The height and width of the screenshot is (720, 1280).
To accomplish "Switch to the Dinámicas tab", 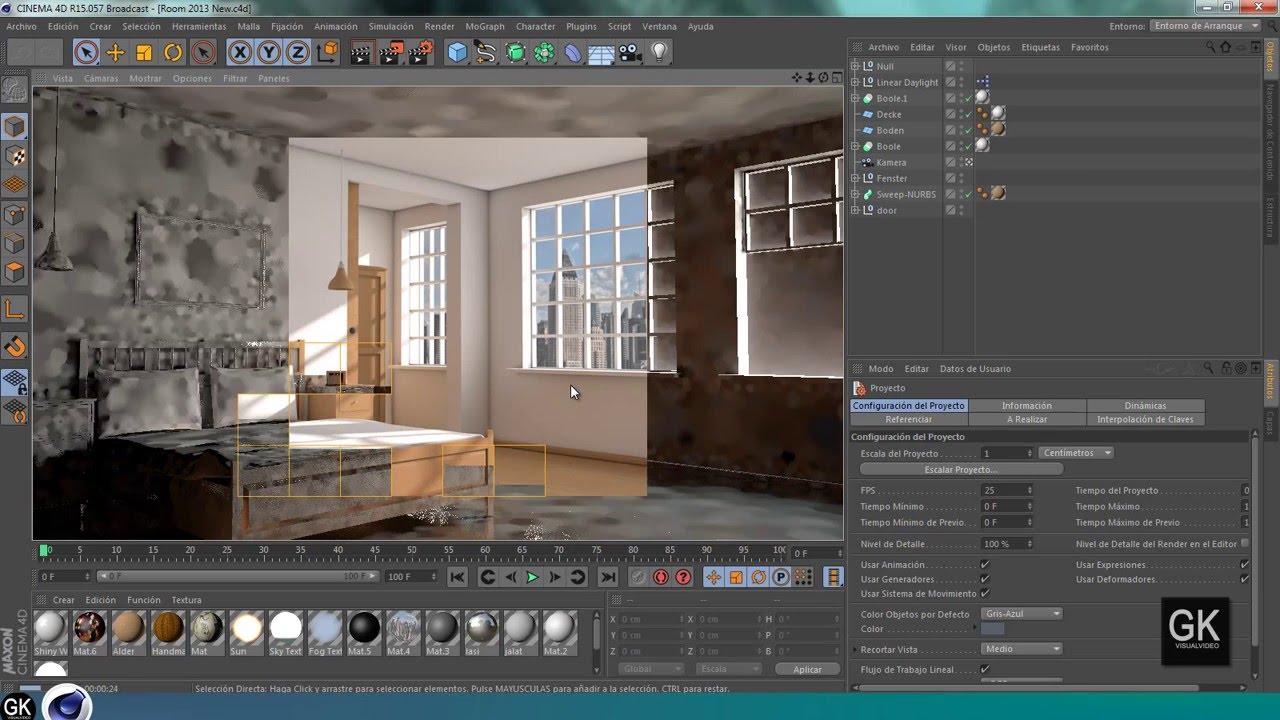I will pyautogui.click(x=1145, y=406).
